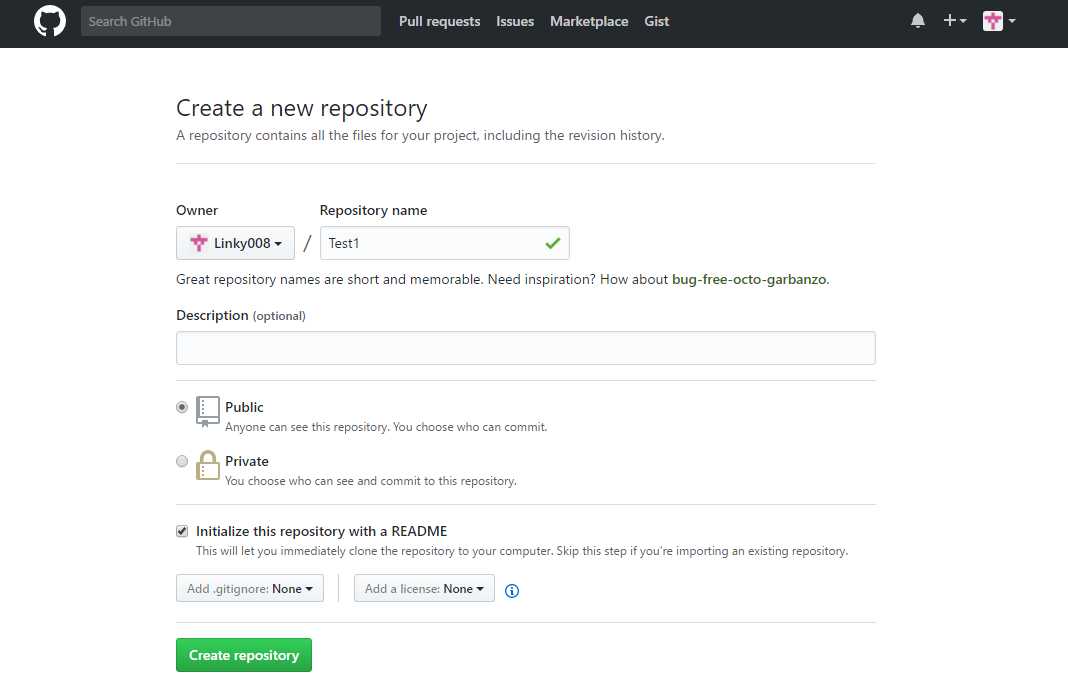Click the Private lock icon
The image size is (1068, 681).
click(x=207, y=465)
